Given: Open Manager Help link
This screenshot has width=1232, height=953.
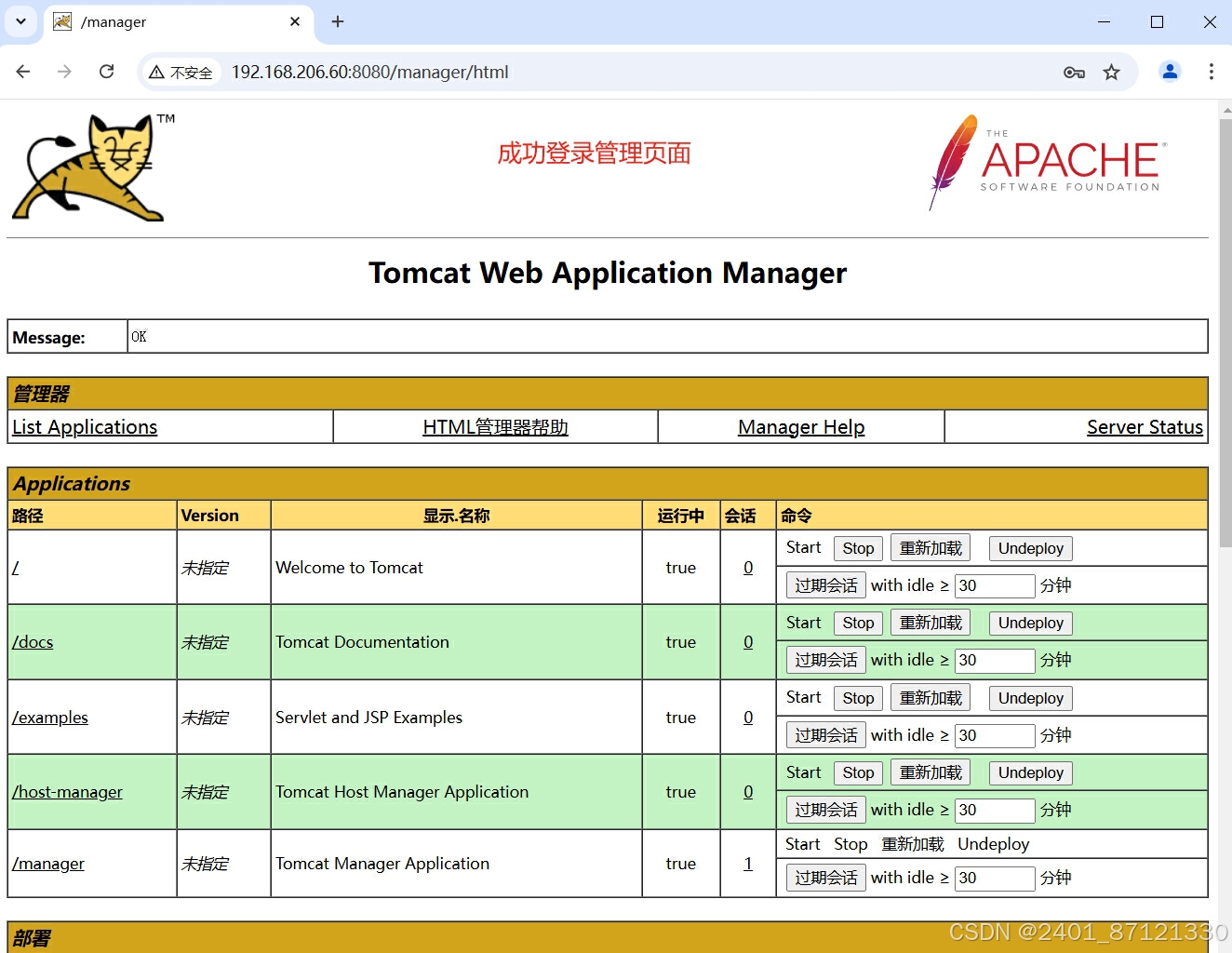Looking at the screenshot, I should point(801,427).
